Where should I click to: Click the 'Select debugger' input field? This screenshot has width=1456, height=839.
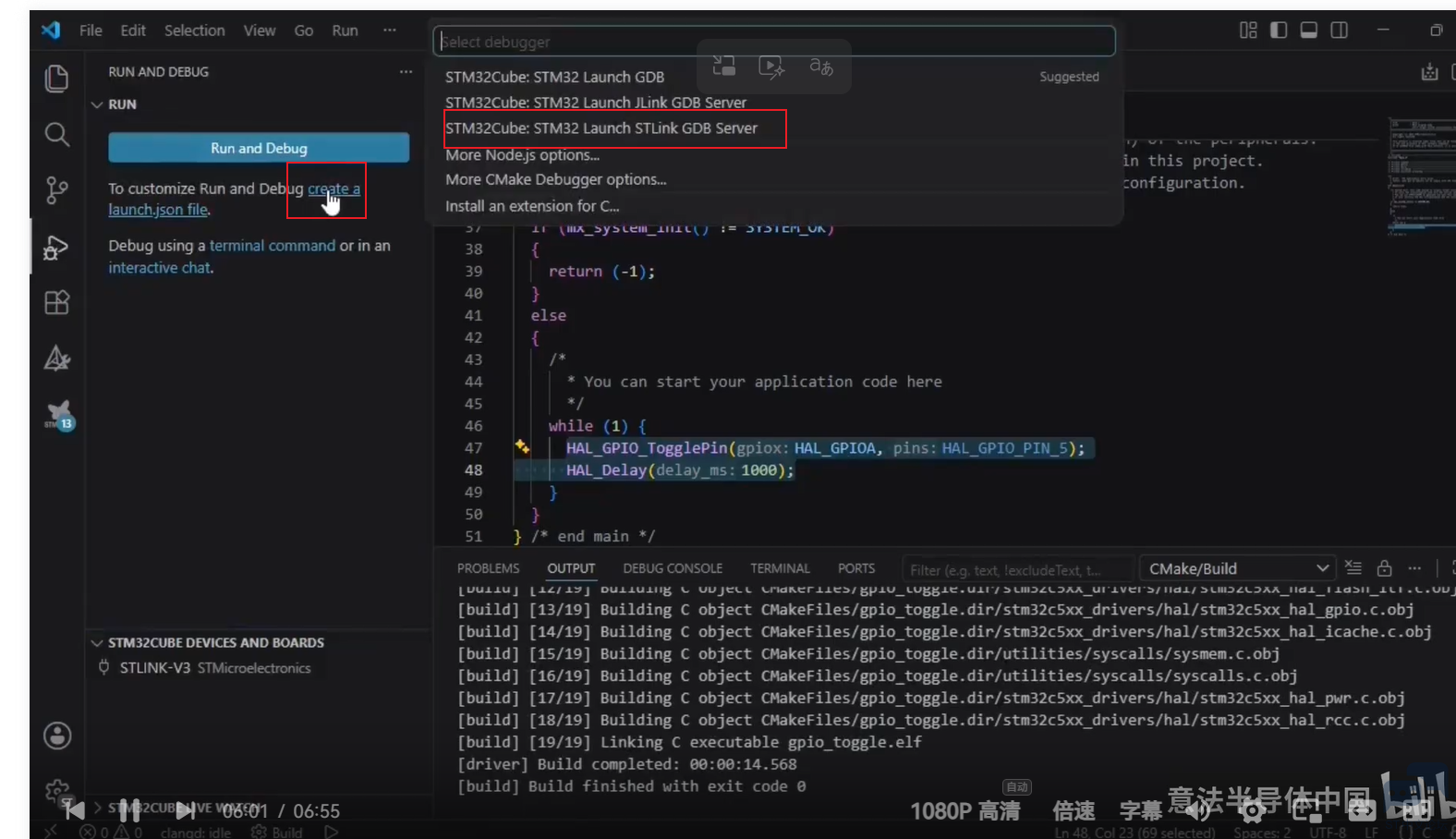[774, 42]
